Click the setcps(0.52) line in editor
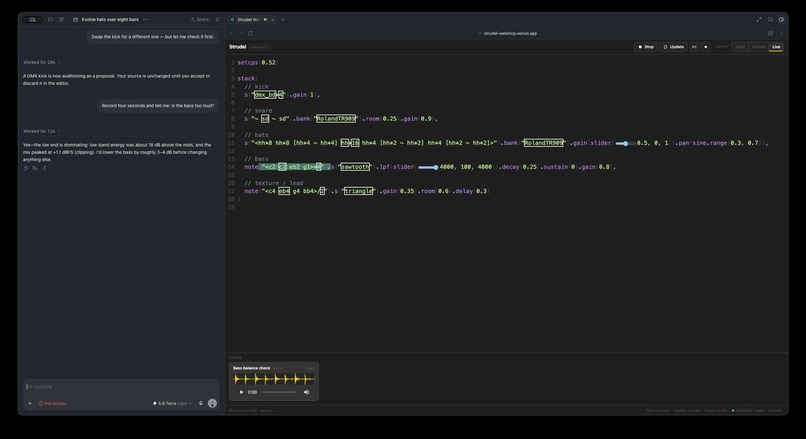Image resolution: width=806 pixels, height=439 pixels. [x=257, y=62]
